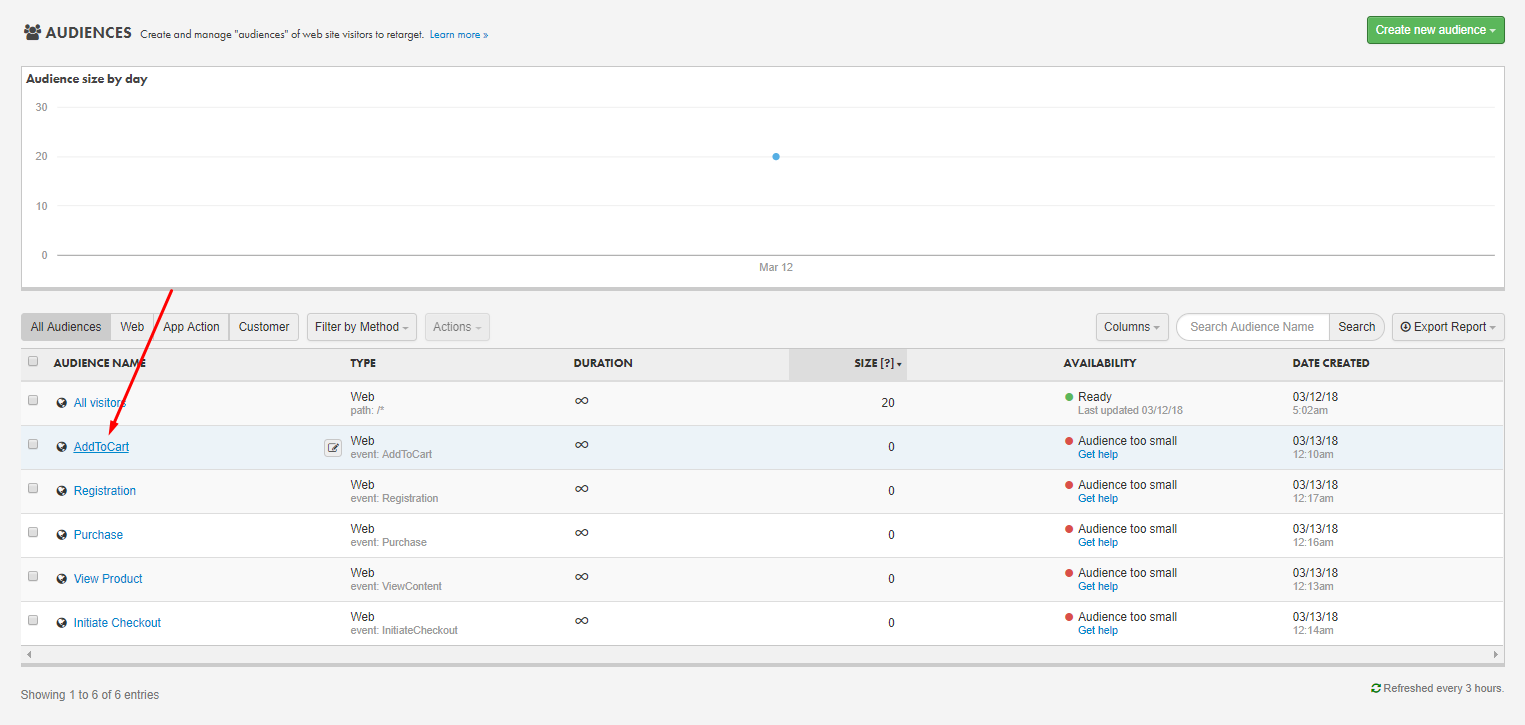The width and height of the screenshot is (1525, 725).
Task: Click 'Showing 1 to 6 of 6 entries' text
Action: click(x=90, y=695)
